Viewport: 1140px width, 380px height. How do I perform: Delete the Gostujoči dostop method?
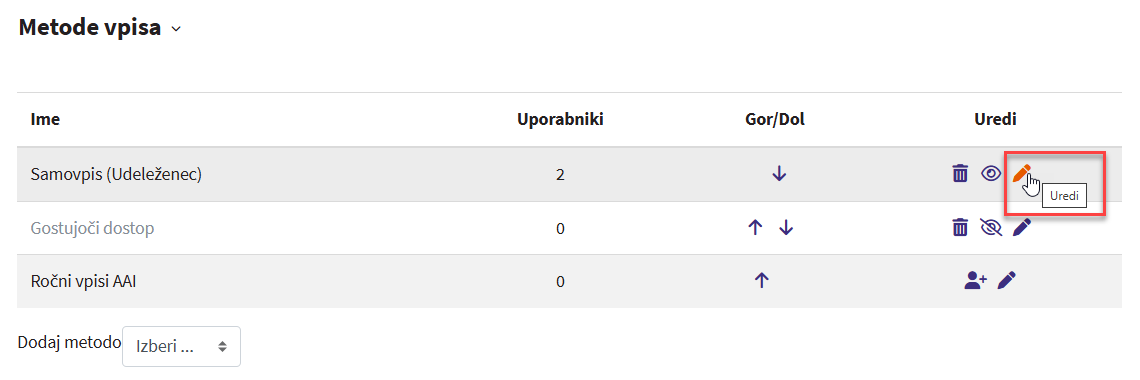point(960,228)
